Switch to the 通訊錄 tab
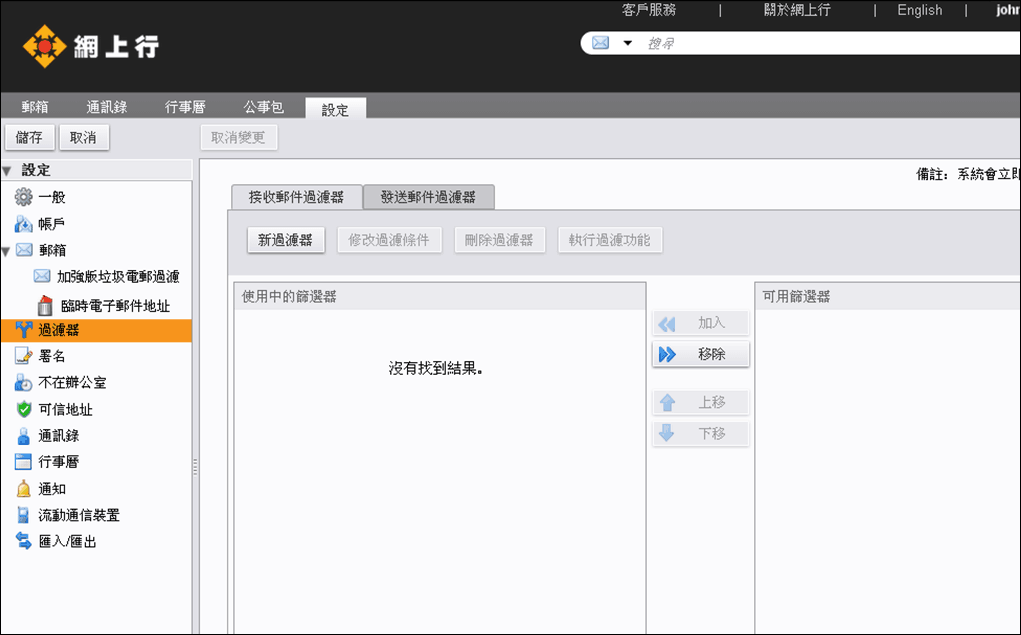 click(x=107, y=107)
